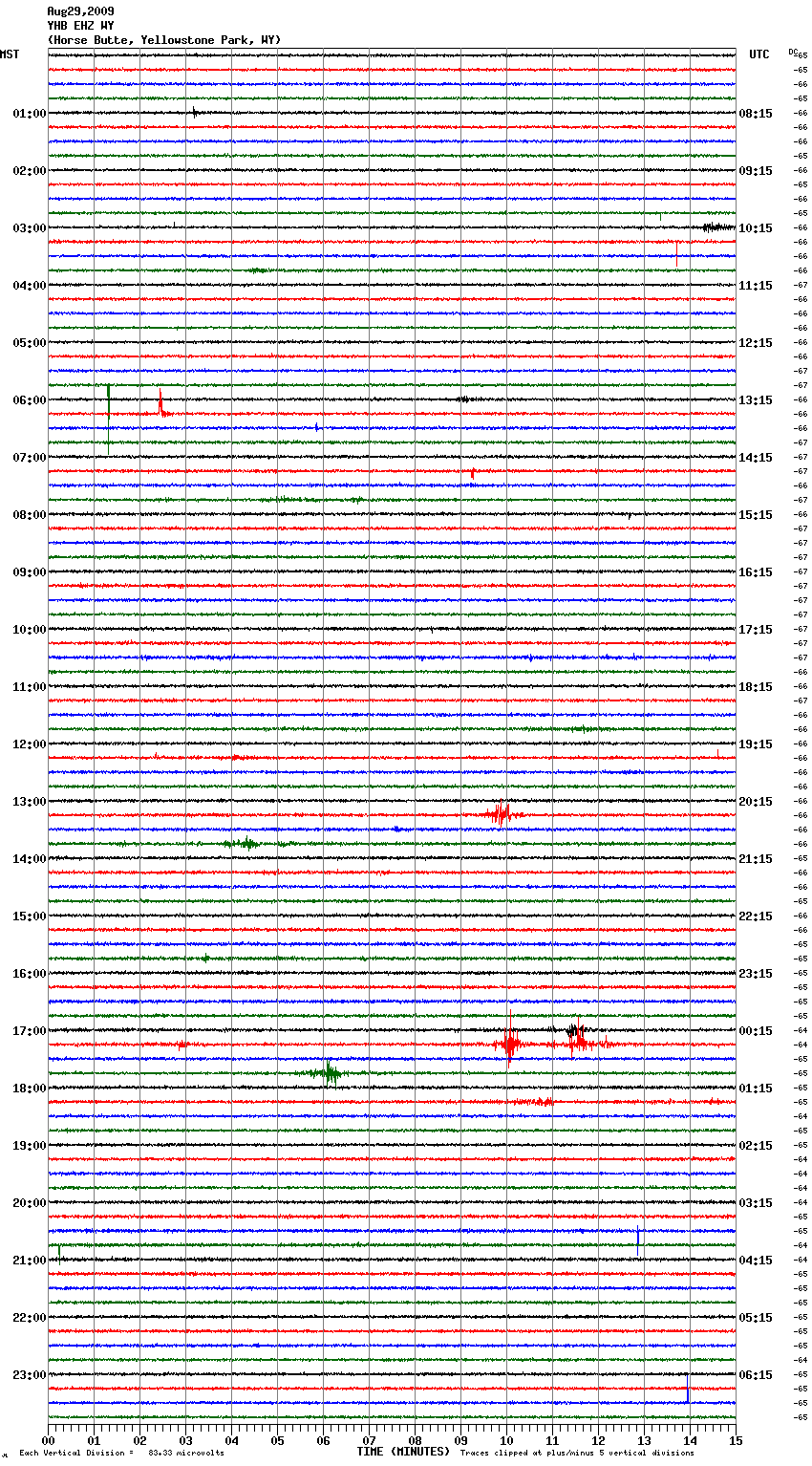Click the 13:15 UTC row label
This screenshot has height=1466, width=812.
(x=756, y=400)
